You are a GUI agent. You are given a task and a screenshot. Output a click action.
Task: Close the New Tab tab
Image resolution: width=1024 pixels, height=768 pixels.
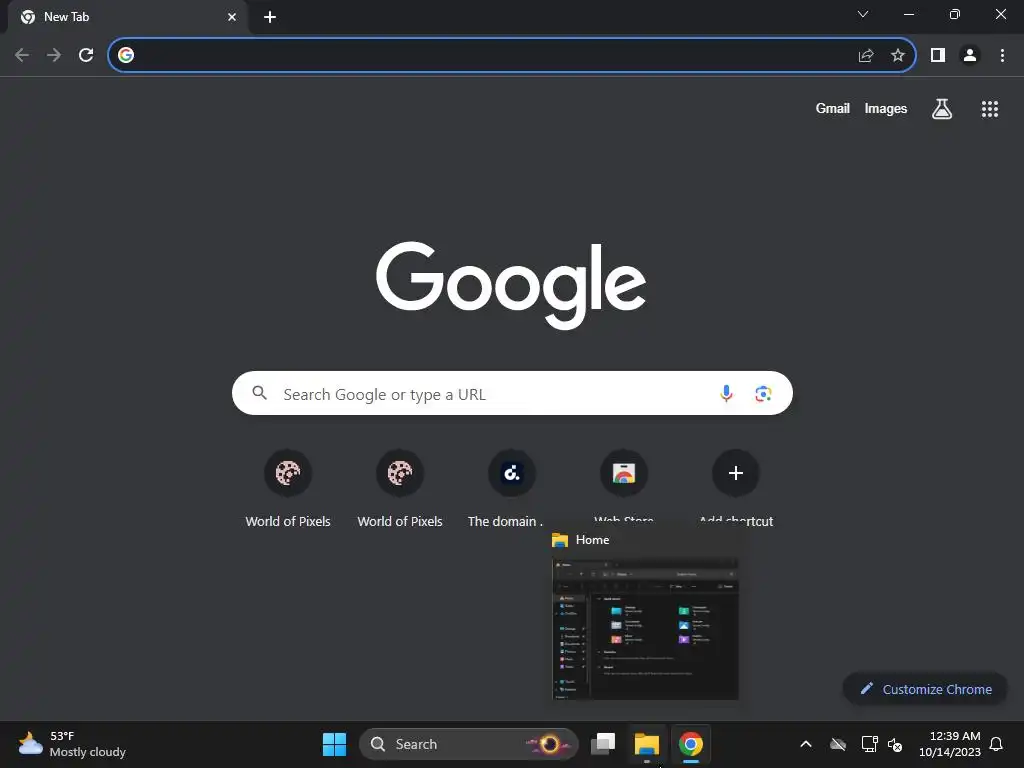click(232, 17)
